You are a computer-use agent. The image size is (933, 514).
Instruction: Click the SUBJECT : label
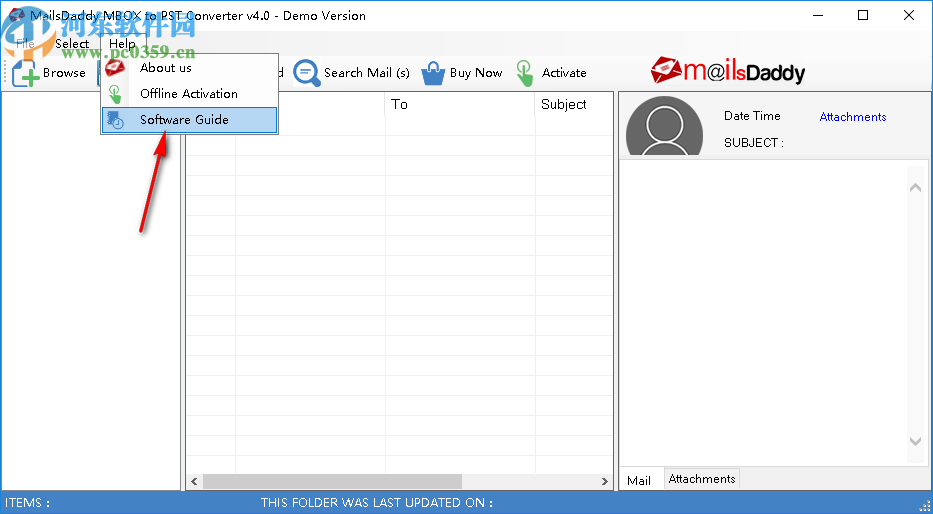754,143
